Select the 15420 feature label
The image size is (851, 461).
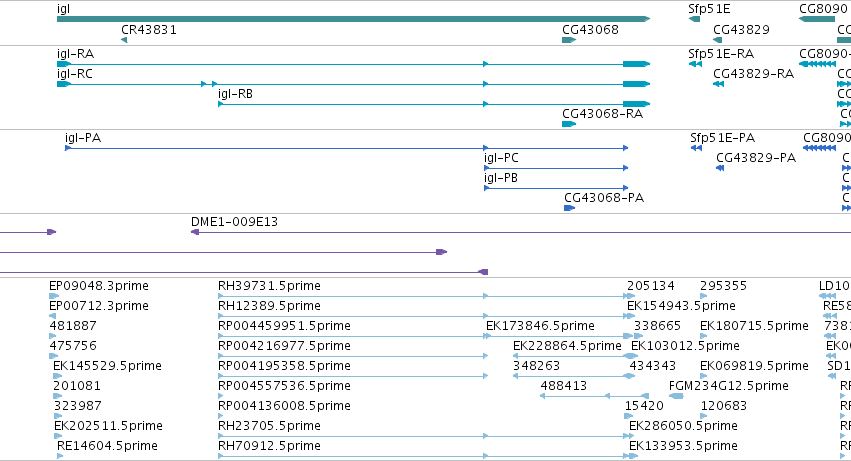pos(644,406)
